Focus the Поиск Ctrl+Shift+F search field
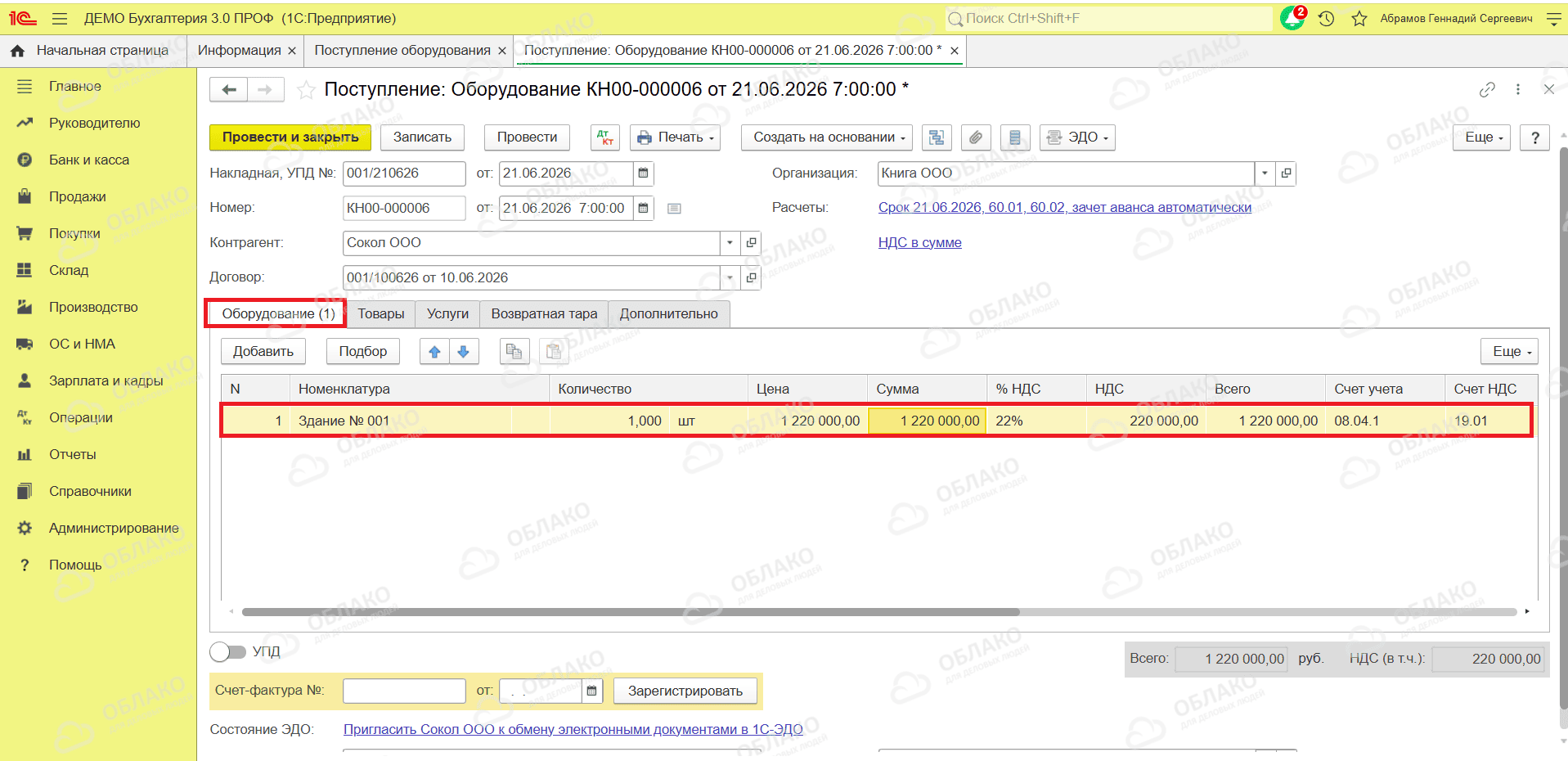The image size is (1568, 761). point(1107,18)
